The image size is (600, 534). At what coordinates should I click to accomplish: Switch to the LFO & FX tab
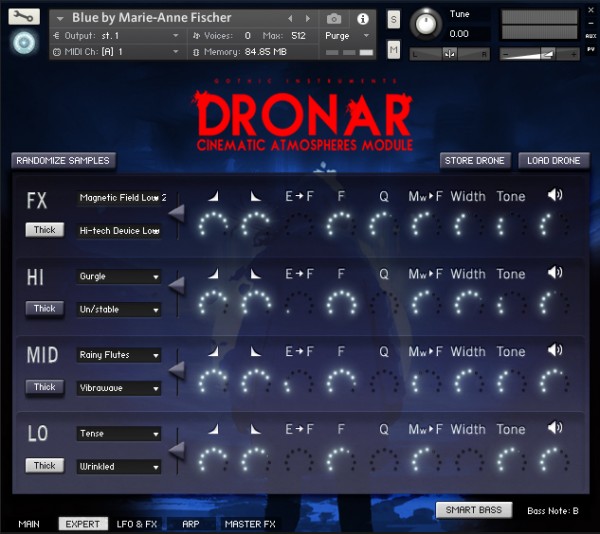[x=137, y=524]
